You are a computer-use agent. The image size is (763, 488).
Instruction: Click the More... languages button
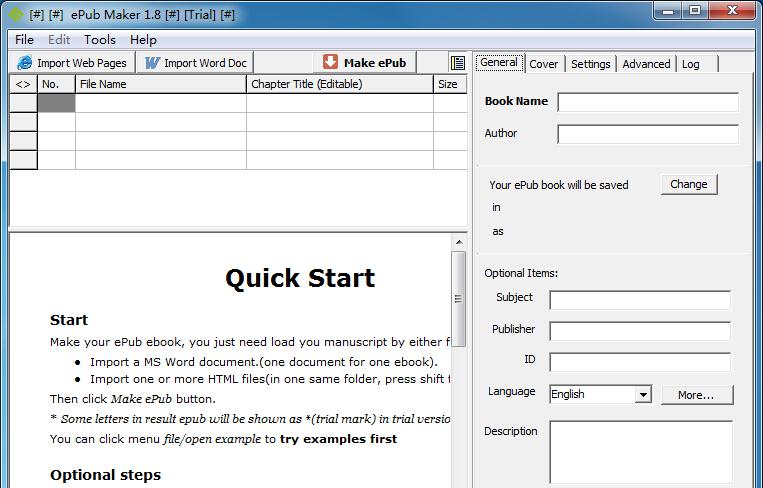696,395
